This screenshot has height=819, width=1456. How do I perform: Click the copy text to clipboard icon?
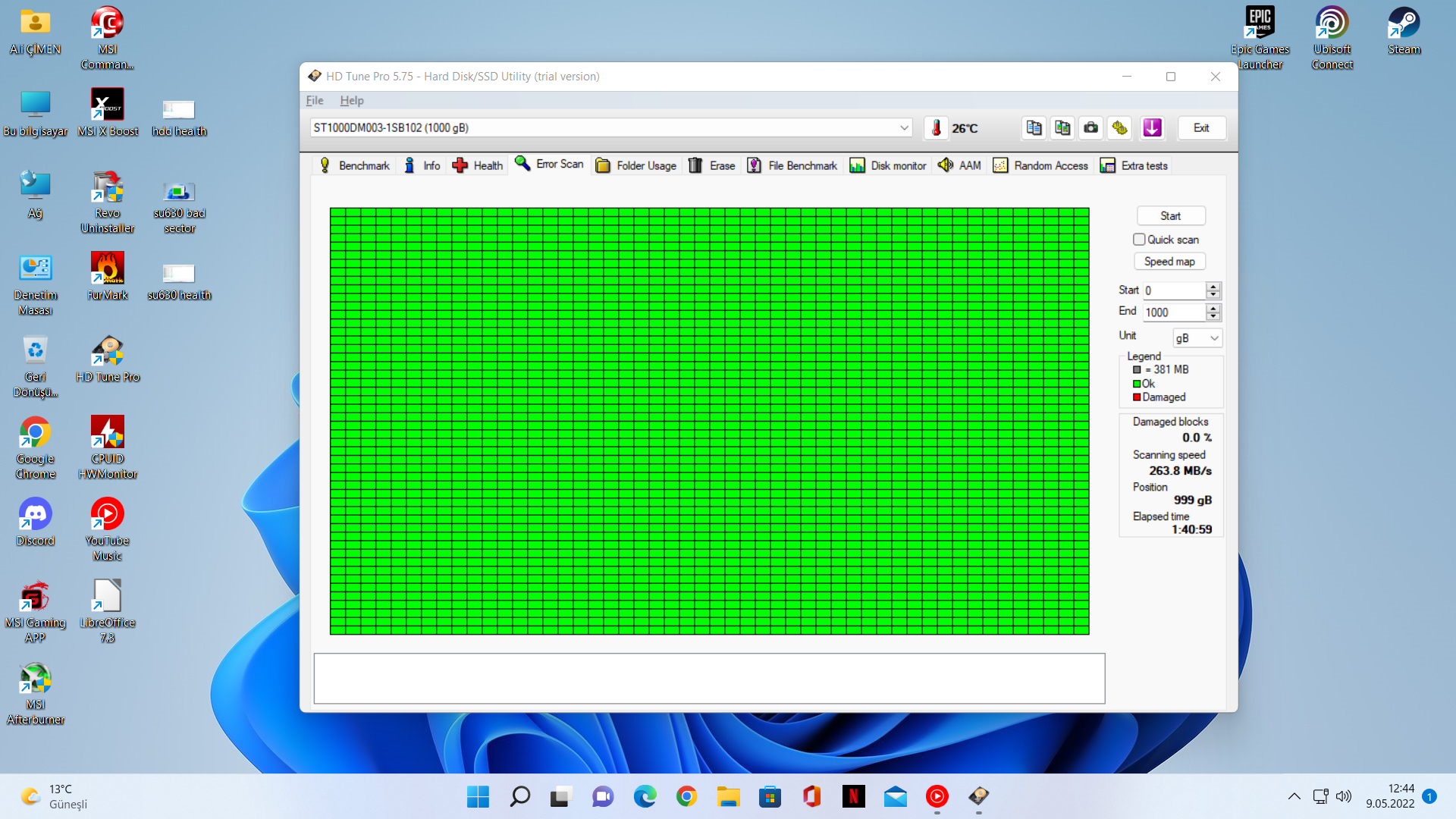coord(1034,128)
